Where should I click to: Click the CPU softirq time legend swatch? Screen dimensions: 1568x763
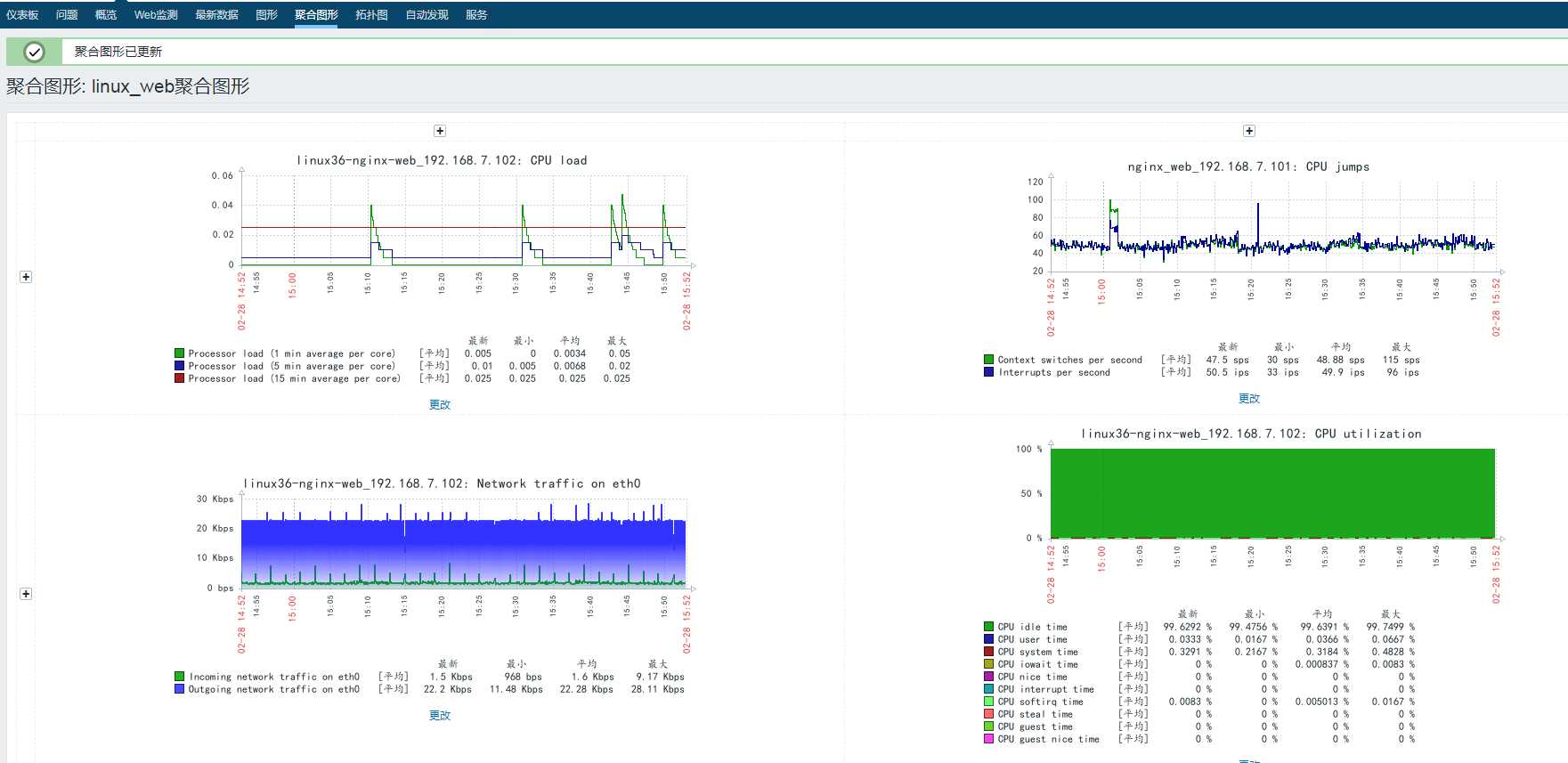coord(989,702)
